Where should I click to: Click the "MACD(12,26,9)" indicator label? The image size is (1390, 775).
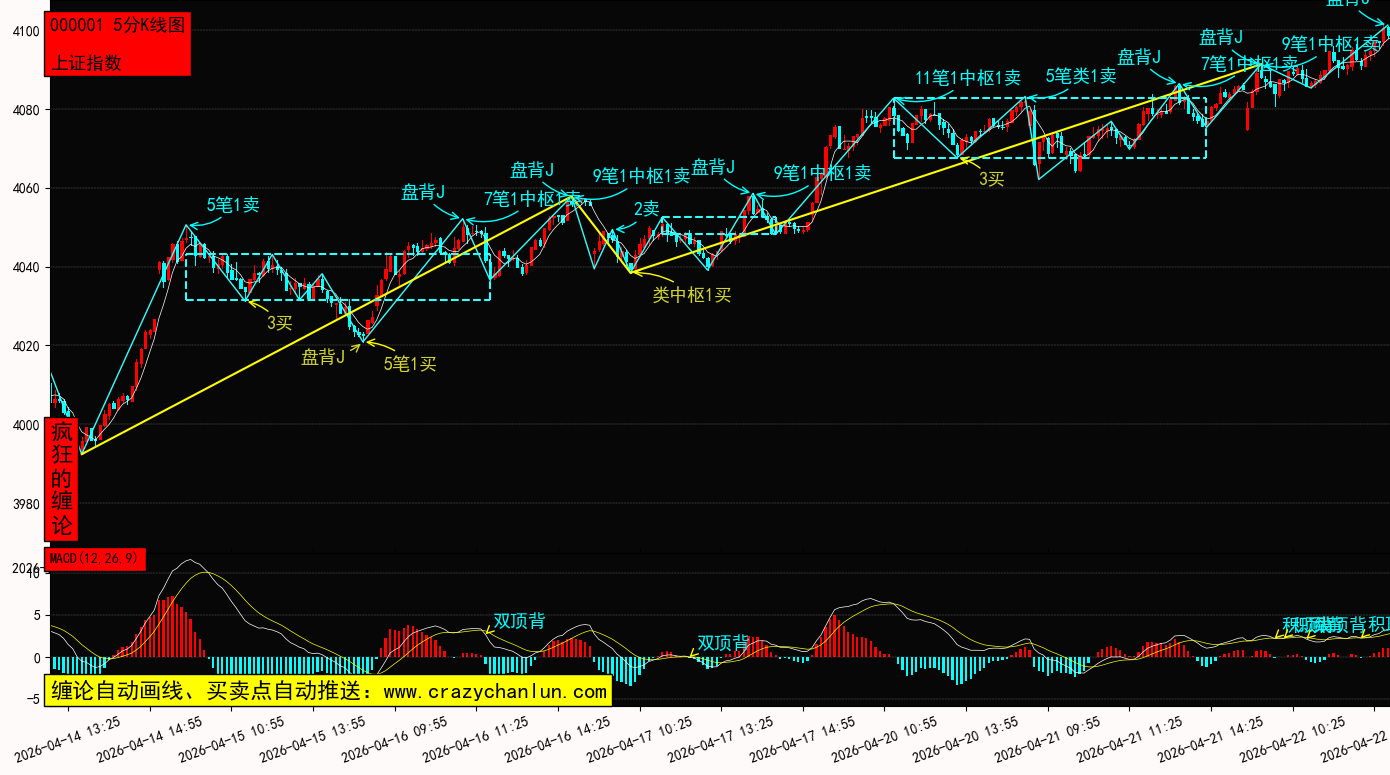pos(95,558)
